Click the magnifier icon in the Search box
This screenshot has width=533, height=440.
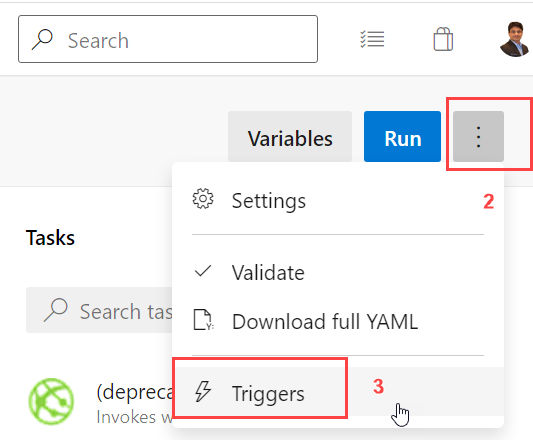(42, 39)
